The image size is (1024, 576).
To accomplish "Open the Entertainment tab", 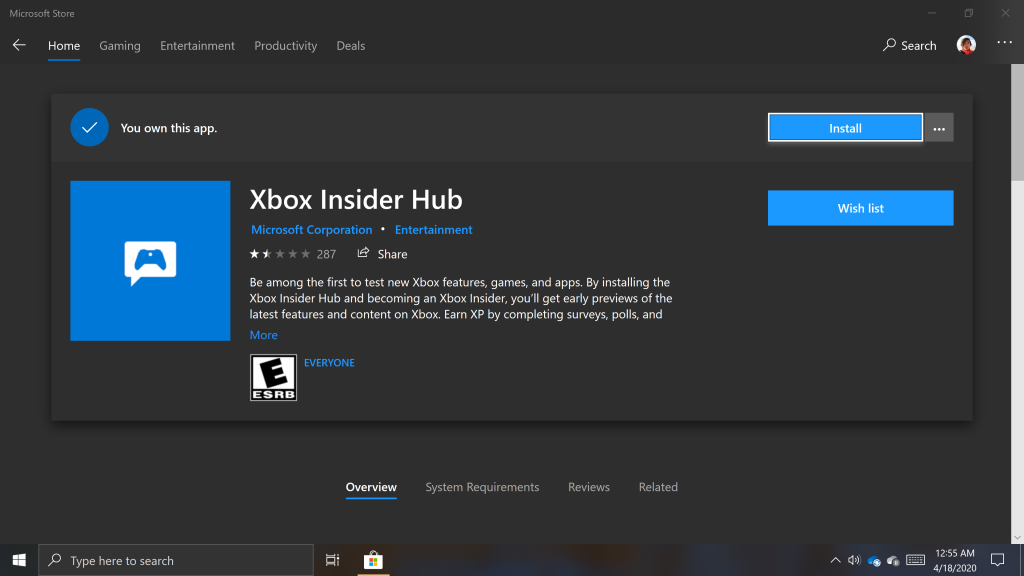I will 197,46.
